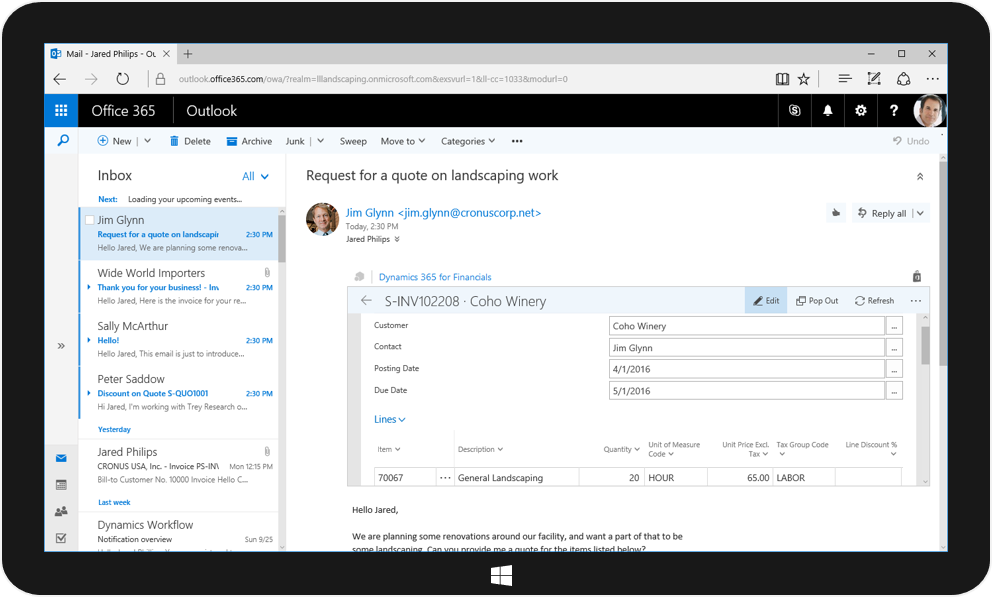992x597 pixels.
Task: Open the Office 365 app launcher grid
Action: tap(61, 111)
